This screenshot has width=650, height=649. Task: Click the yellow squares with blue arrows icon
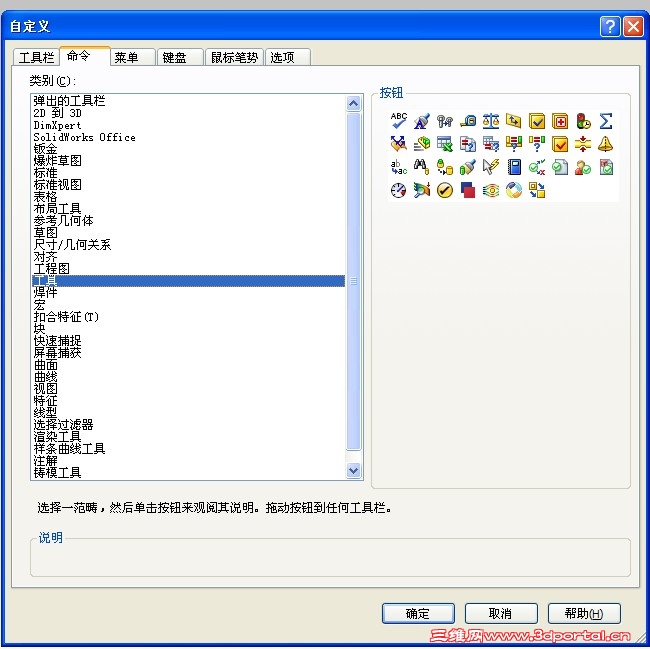(537, 190)
